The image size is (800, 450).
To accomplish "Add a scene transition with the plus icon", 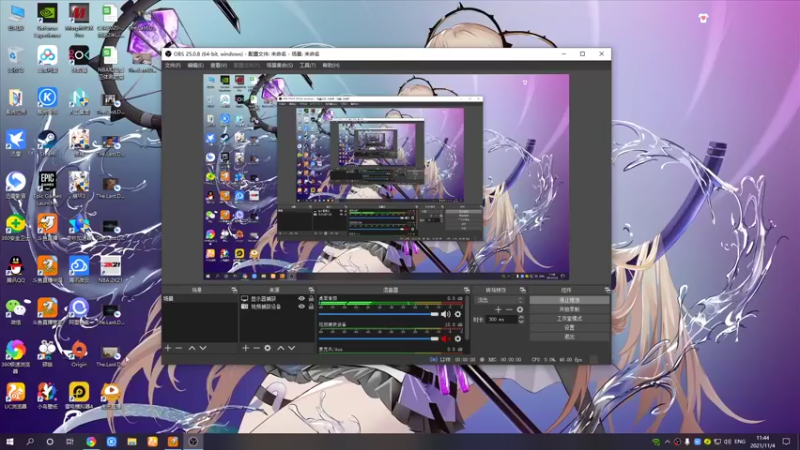I will (x=498, y=310).
